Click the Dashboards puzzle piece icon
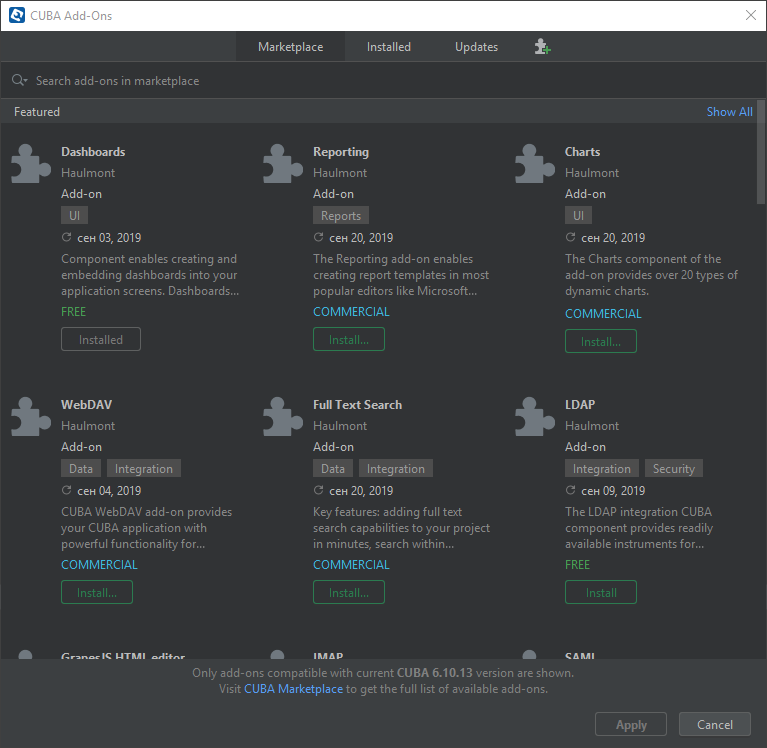Viewport: 767px width, 748px height. point(31,164)
